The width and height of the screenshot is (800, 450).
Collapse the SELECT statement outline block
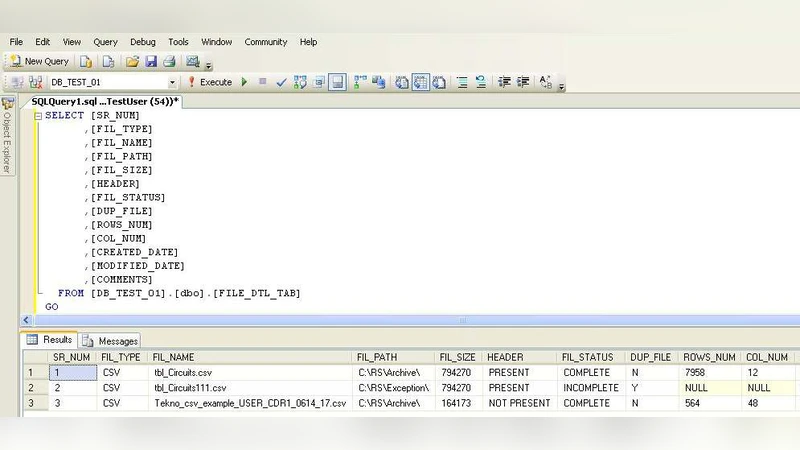click(x=38, y=116)
